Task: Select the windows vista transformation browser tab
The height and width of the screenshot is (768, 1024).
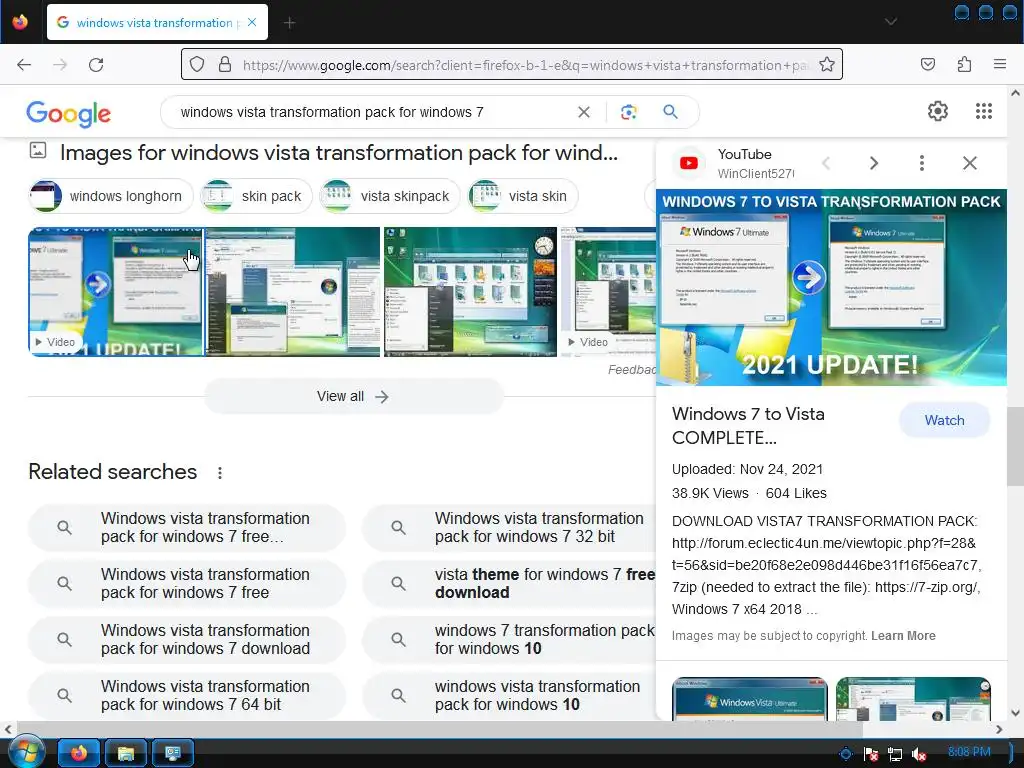Action: (x=157, y=22)
